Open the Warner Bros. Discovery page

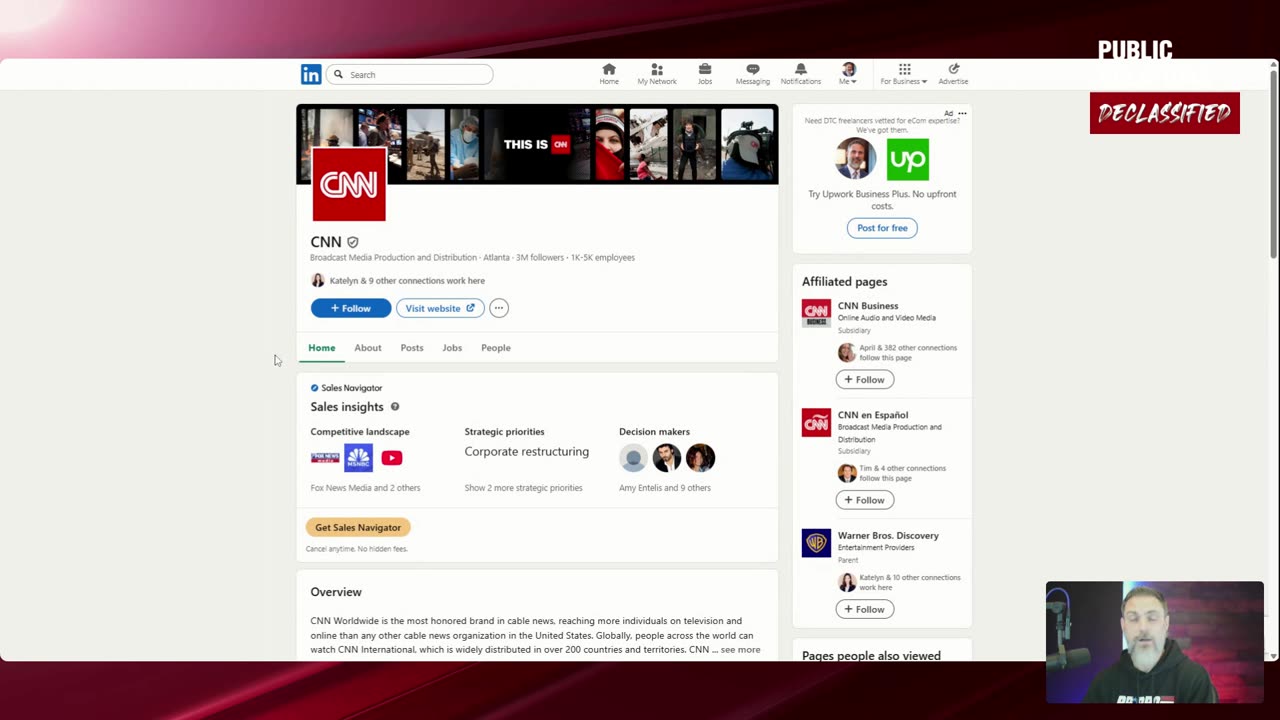point(888,536)
